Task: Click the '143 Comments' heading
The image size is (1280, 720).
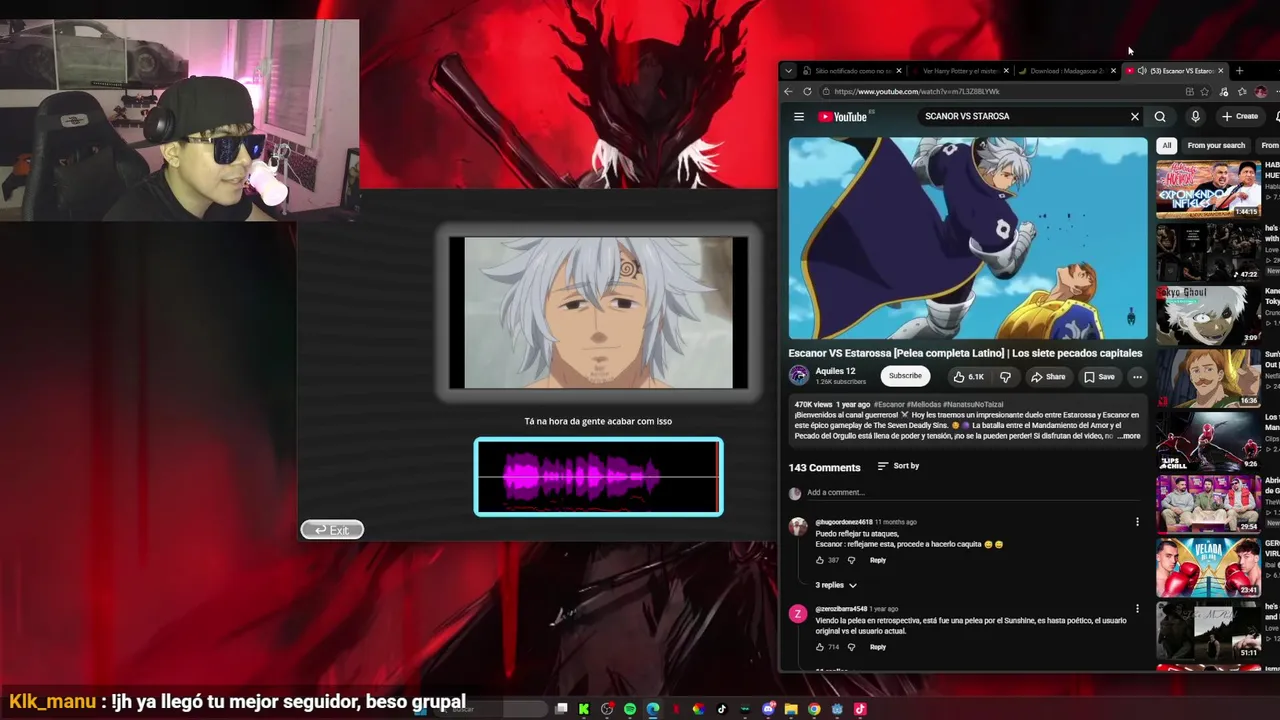Action: tap(824, 467)
